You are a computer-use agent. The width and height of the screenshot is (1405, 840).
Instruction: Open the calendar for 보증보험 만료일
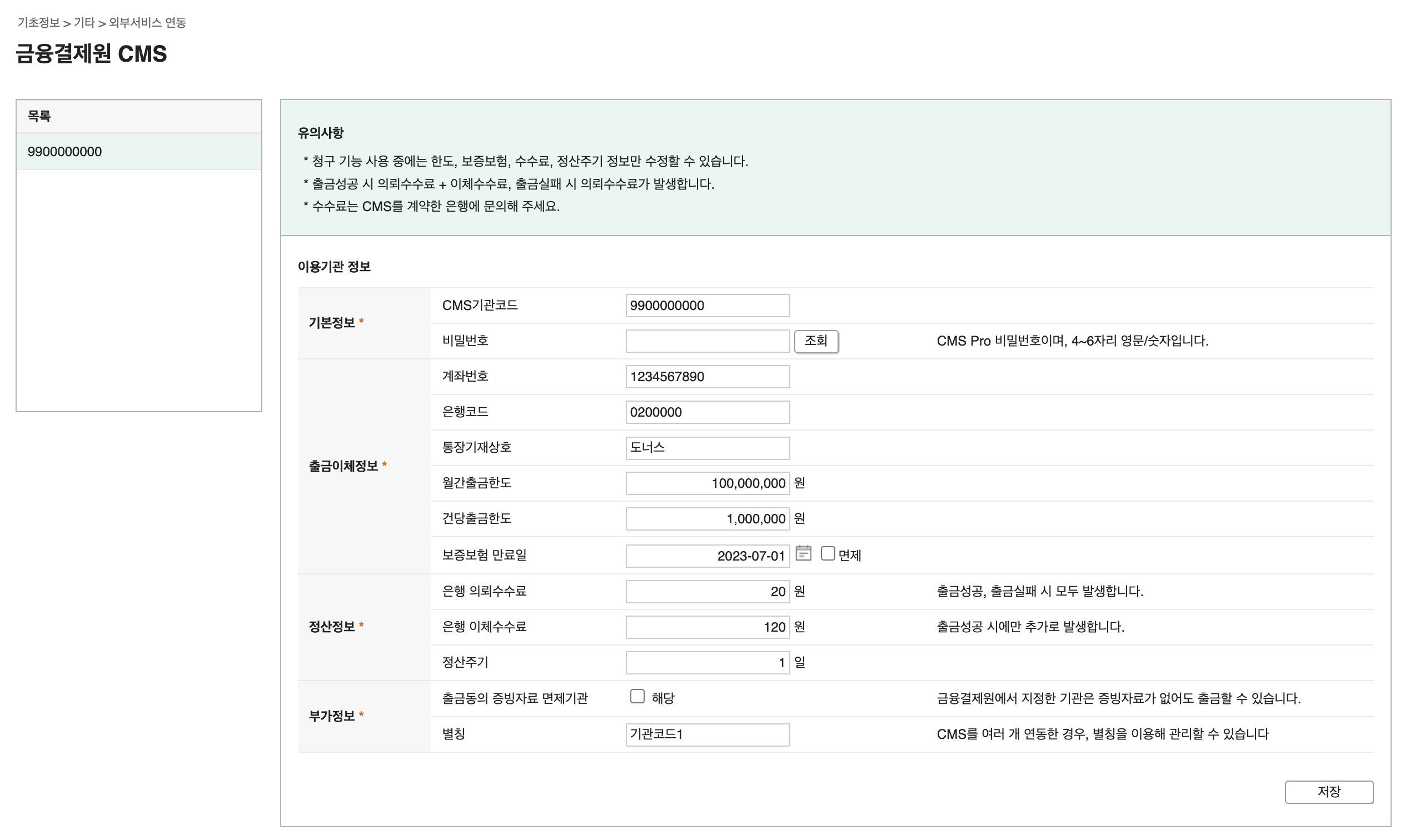tap(804, 553)
